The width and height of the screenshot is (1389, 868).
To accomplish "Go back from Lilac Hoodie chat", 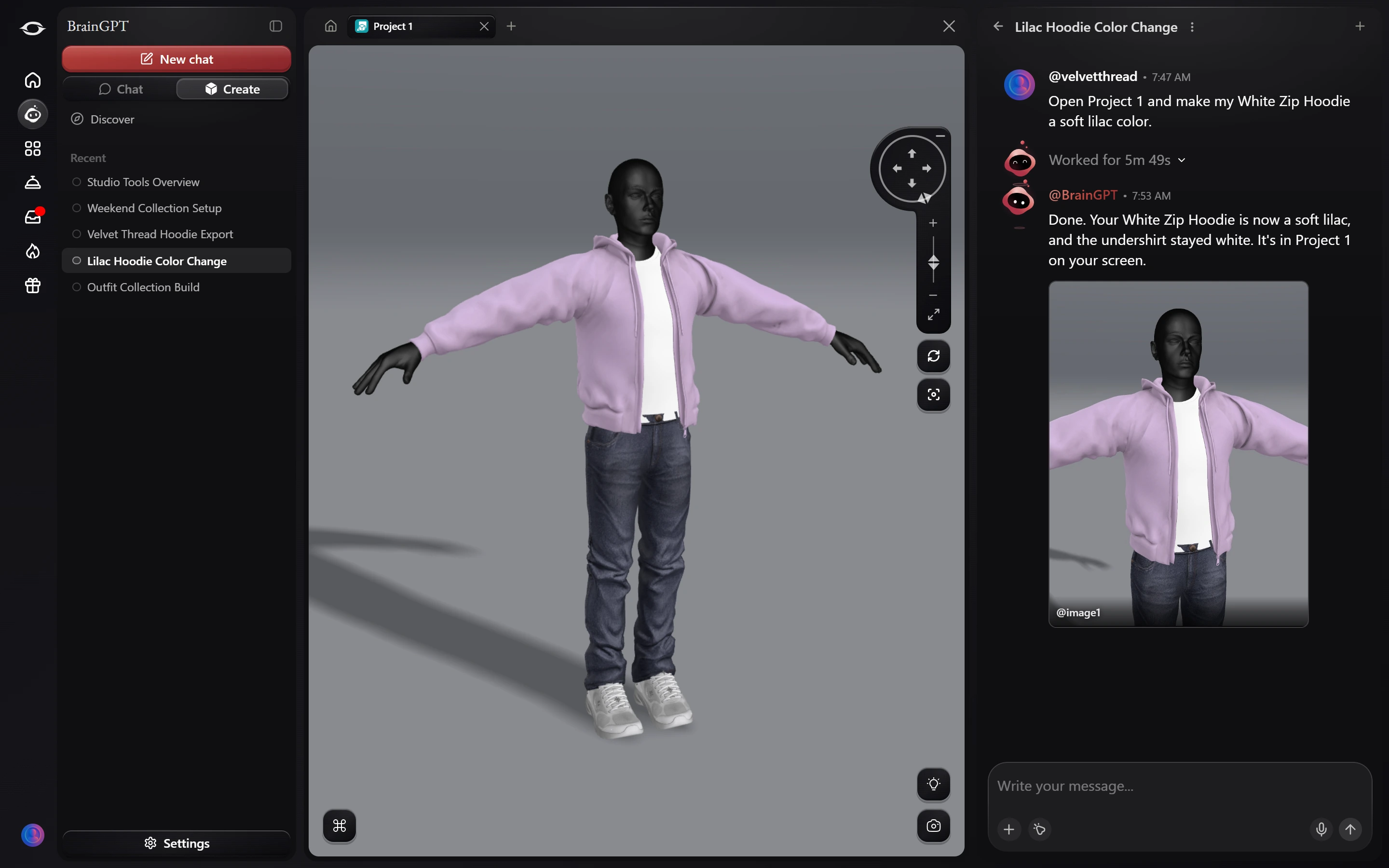I will coord(998,27).
